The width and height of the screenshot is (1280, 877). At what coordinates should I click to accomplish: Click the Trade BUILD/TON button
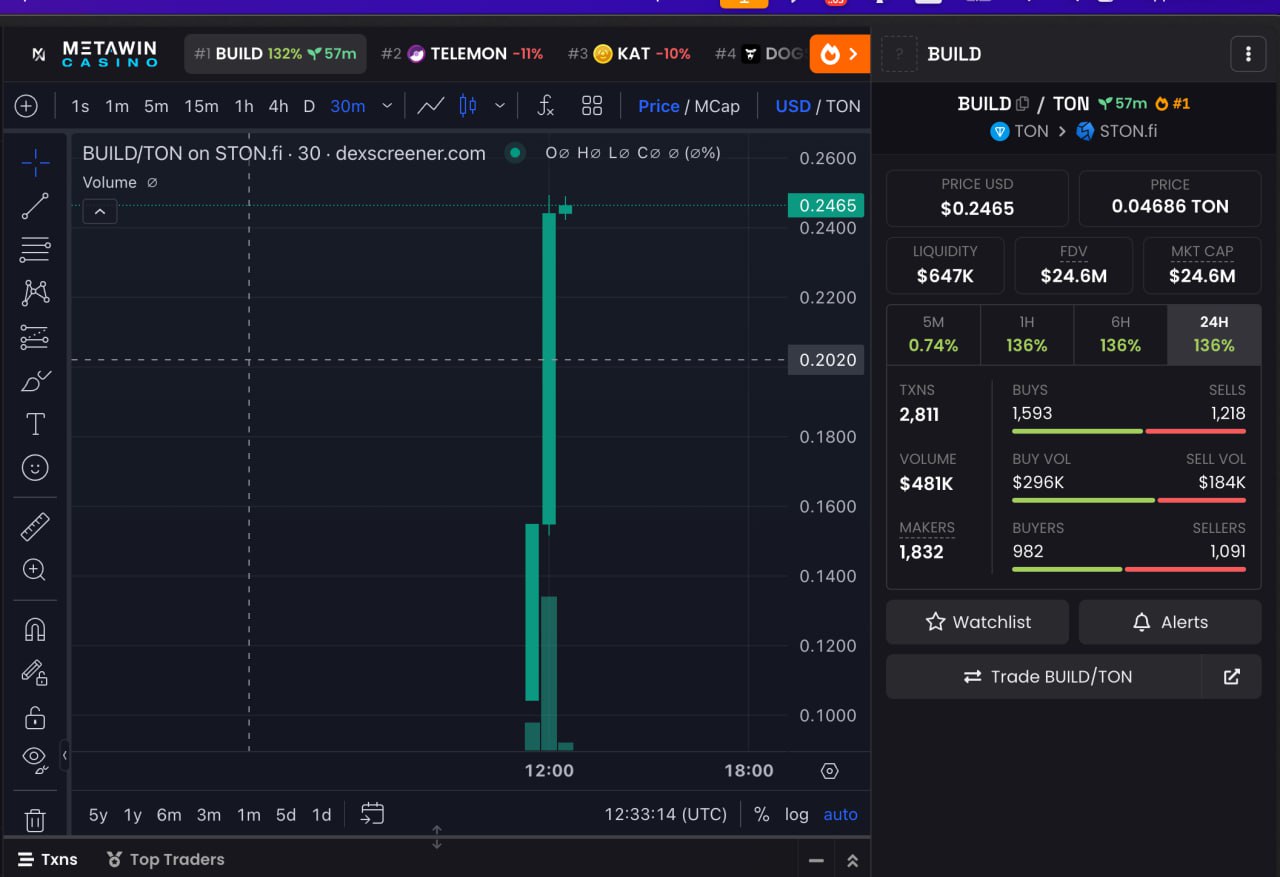click(1045, 677)
